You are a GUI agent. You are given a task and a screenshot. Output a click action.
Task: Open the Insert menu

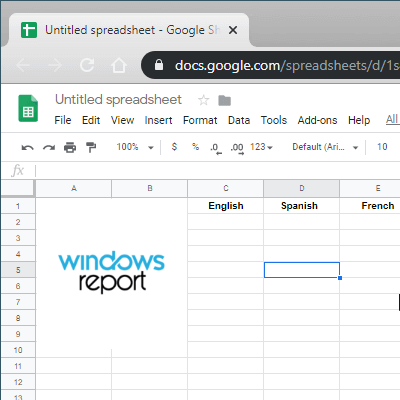click(x=158, y=120)
